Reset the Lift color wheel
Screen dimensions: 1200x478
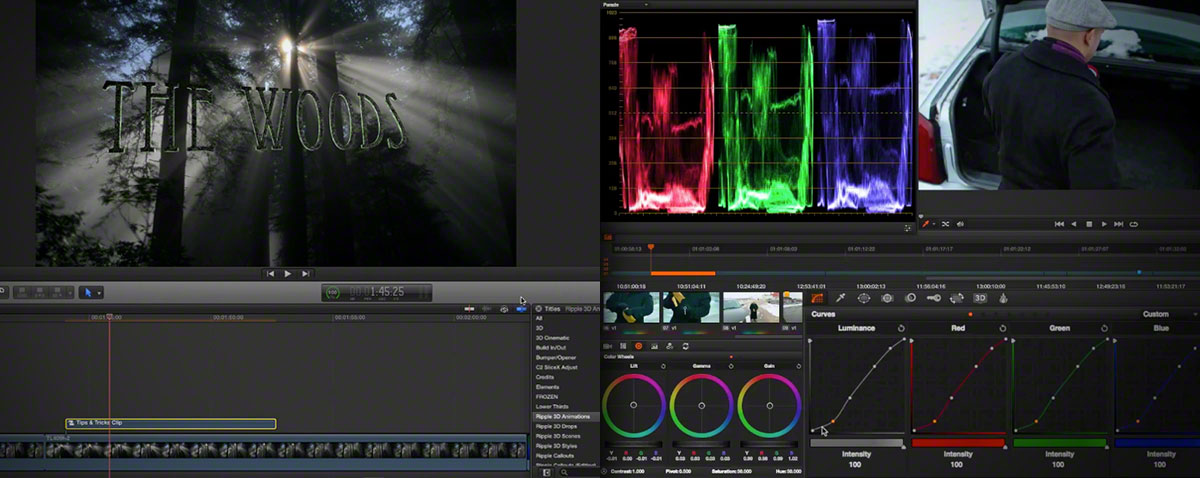pos(662,366)
